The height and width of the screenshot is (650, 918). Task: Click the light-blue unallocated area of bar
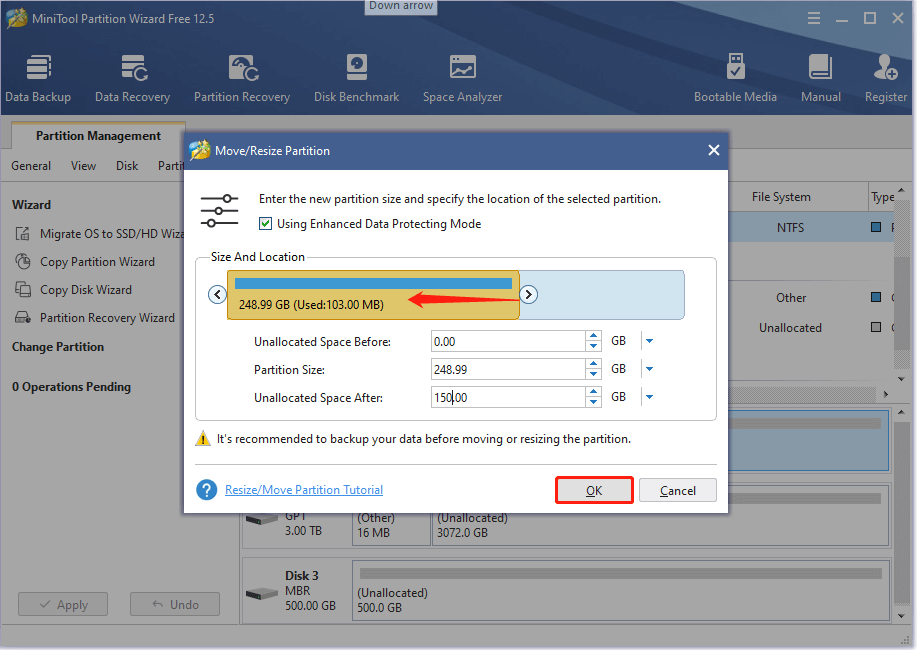[601, 295]
